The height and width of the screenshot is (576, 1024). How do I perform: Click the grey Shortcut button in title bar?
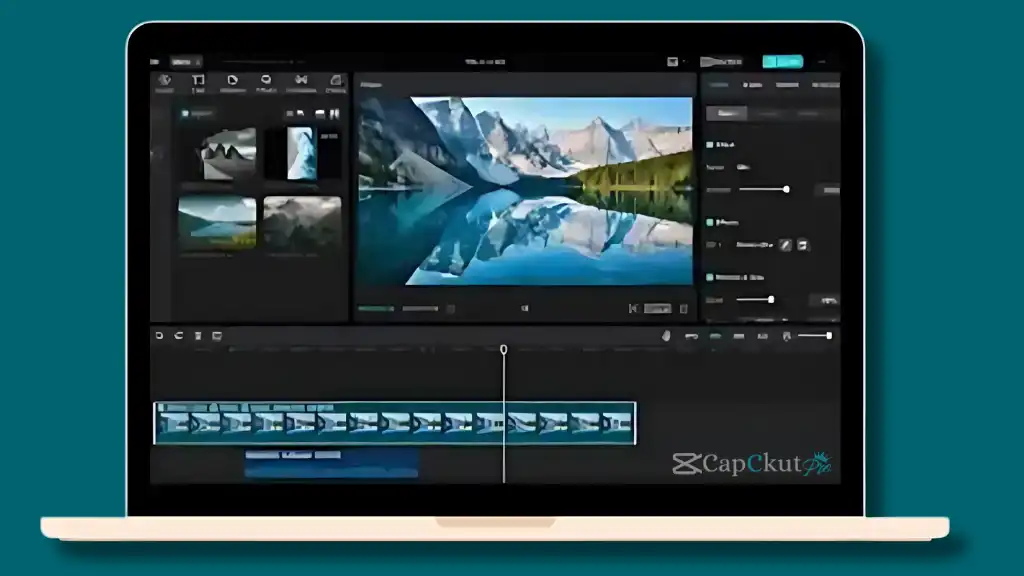tap(722, 61)
